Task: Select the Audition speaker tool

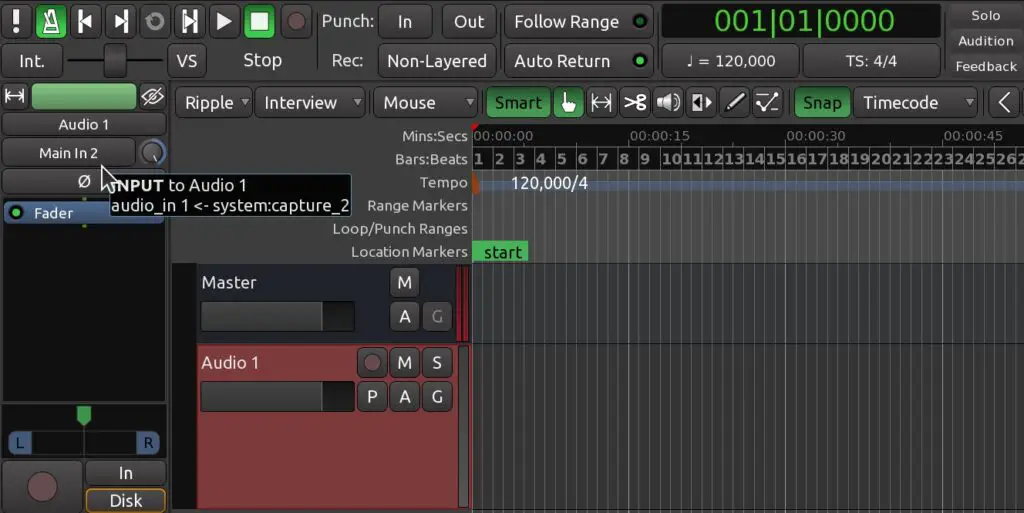Action: click(668, 102)
